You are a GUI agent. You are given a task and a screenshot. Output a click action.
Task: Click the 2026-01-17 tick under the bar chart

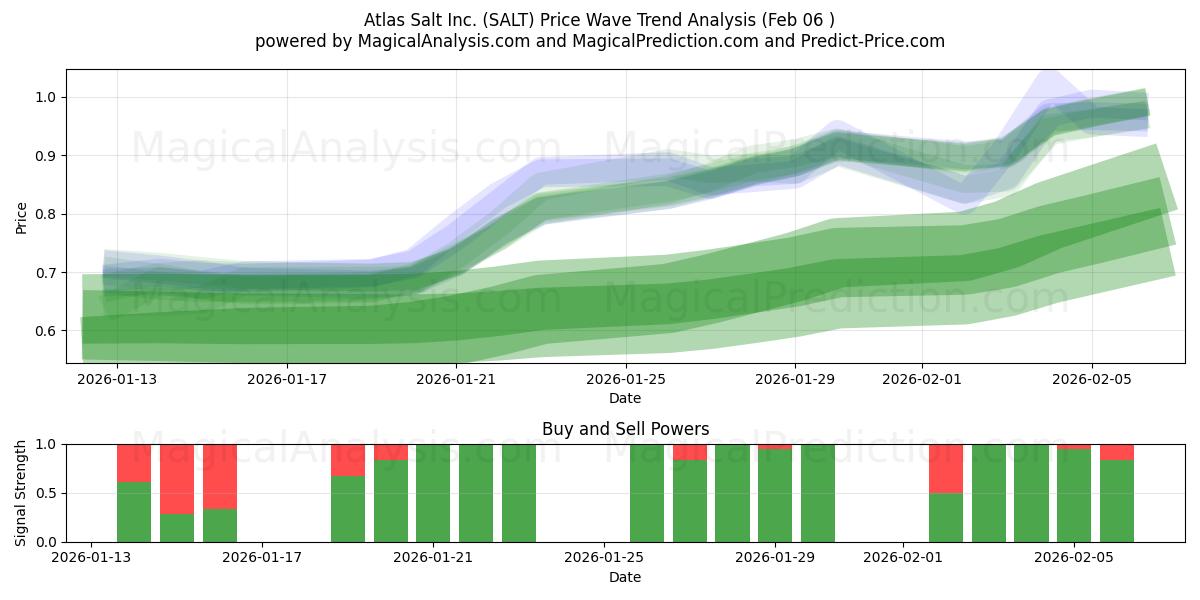(x=262, y=558)
